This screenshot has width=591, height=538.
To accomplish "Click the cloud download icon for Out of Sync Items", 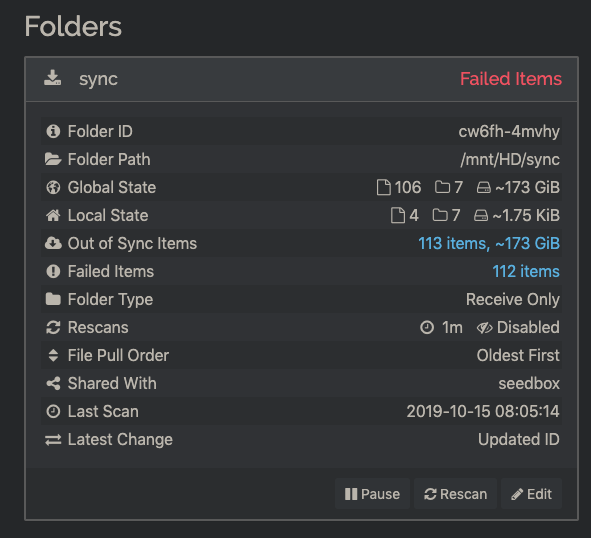I will [x=53, y=244].
